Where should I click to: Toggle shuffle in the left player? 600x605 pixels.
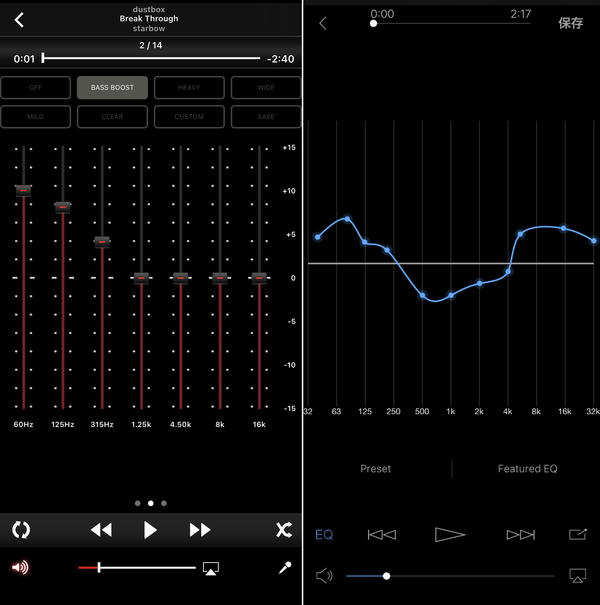pos(284,530)
